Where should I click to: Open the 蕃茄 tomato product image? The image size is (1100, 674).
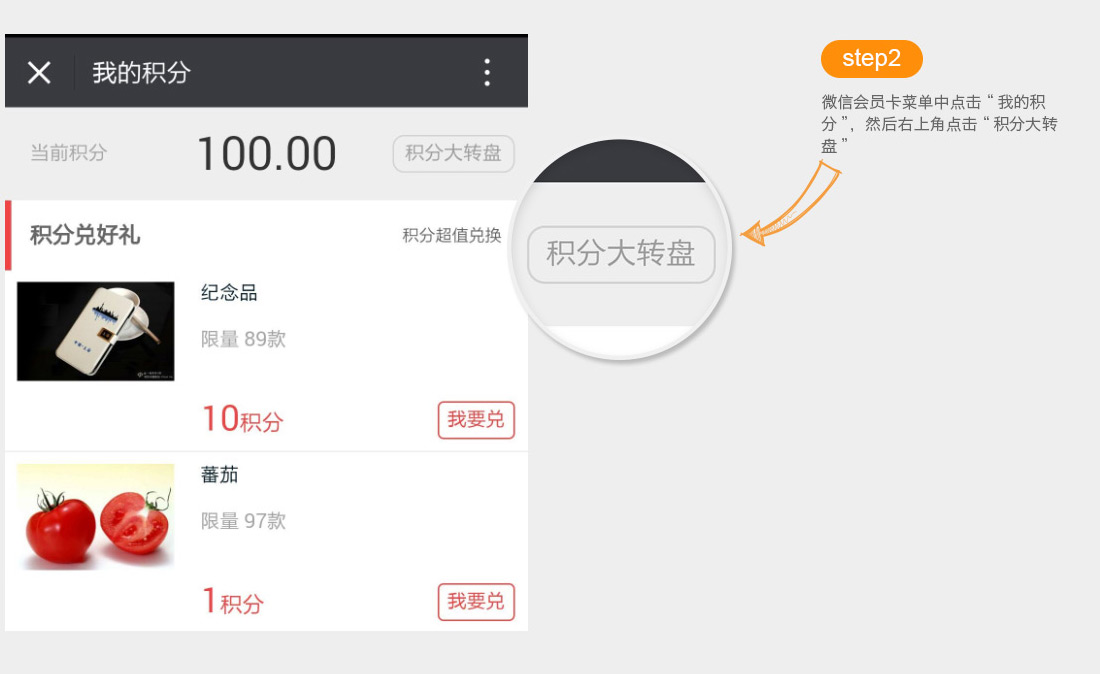coord(96,516)
